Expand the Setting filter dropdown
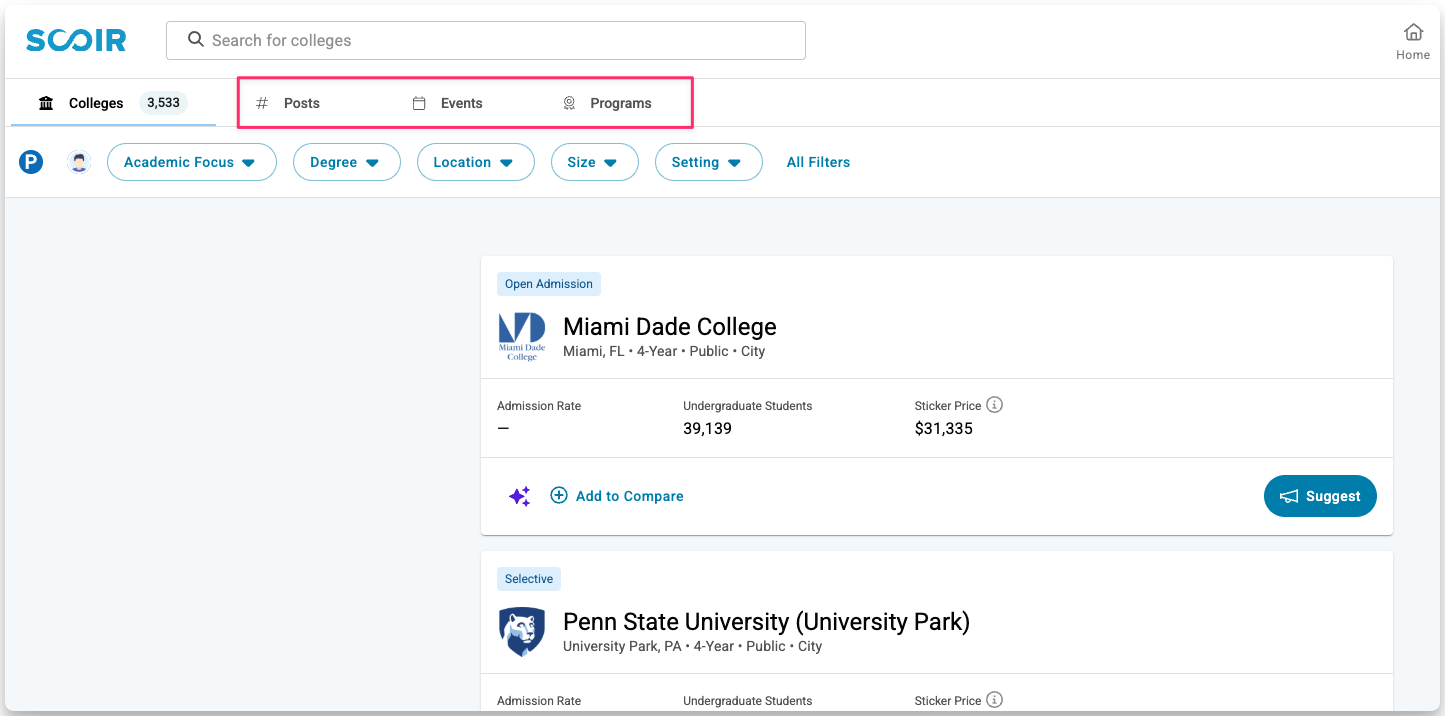The height and width of the screenshot is (716, 1445). coord(708,162)
